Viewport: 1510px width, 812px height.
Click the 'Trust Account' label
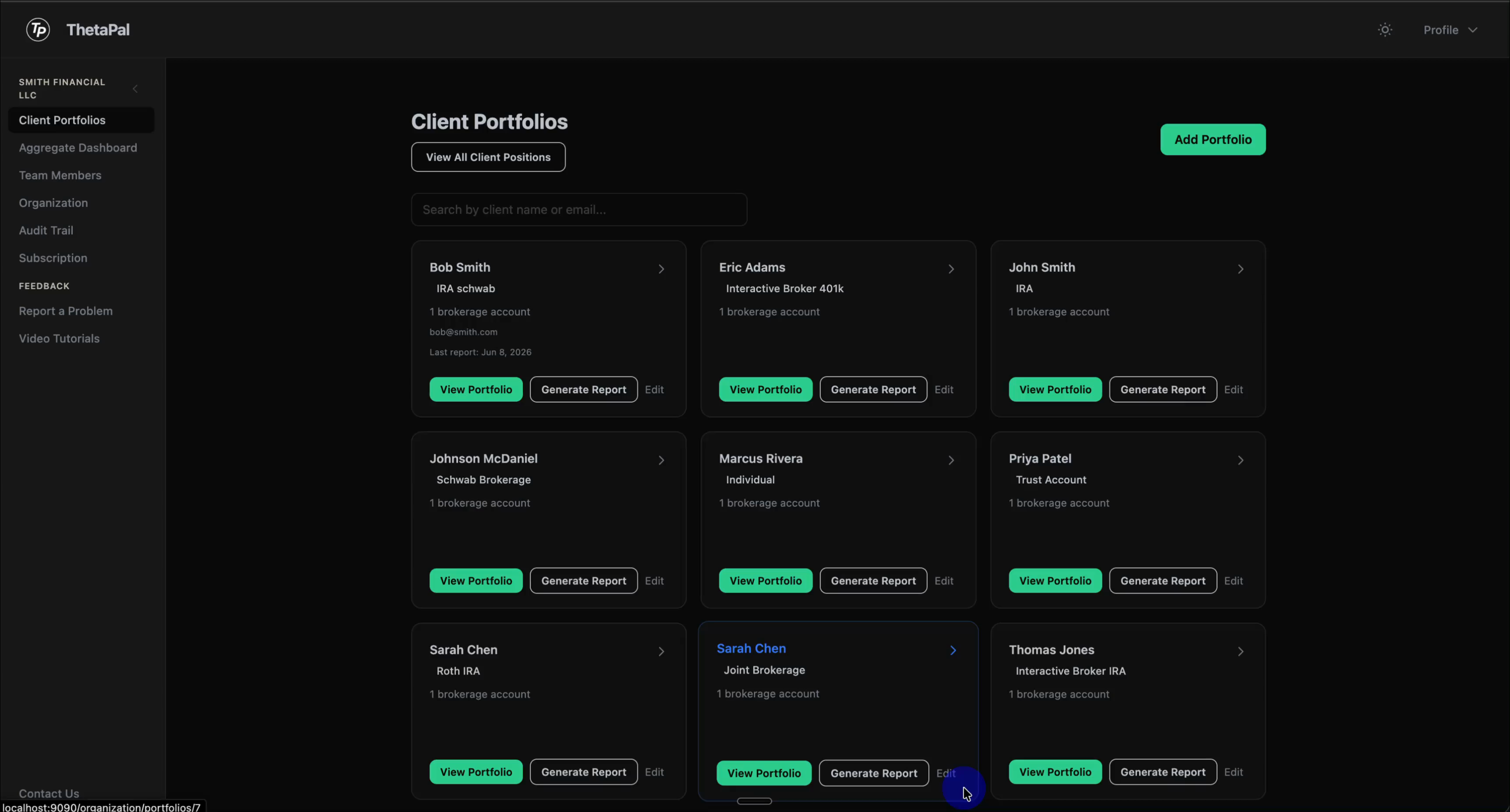1050,480
